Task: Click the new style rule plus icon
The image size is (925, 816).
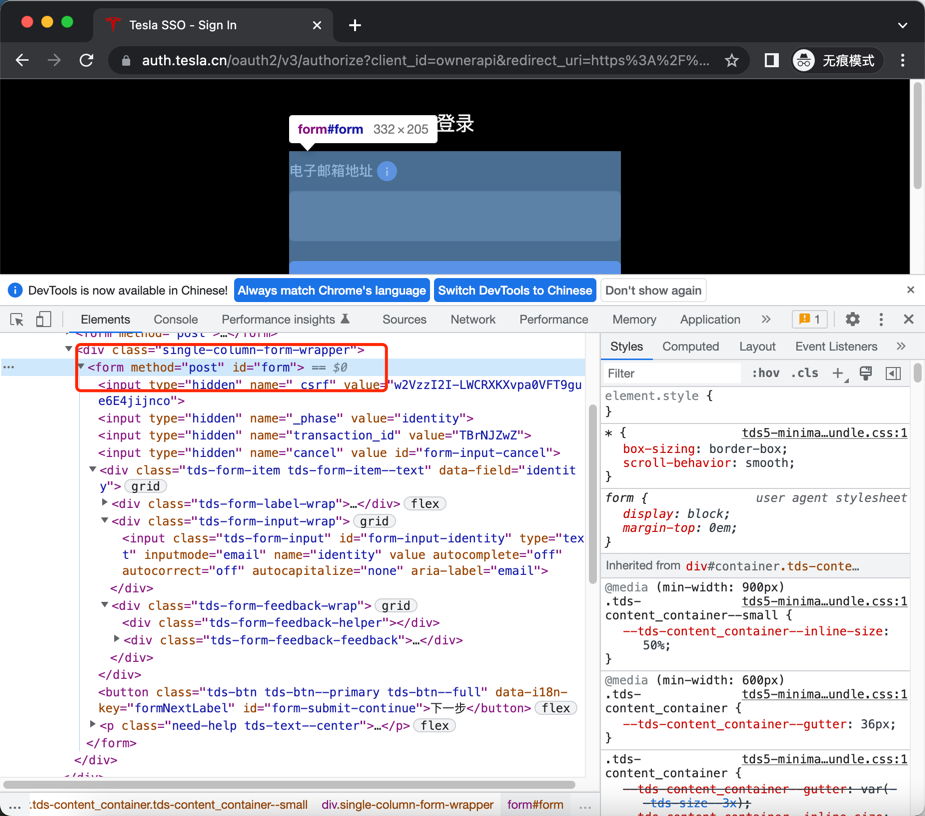Action: [838, 373]
